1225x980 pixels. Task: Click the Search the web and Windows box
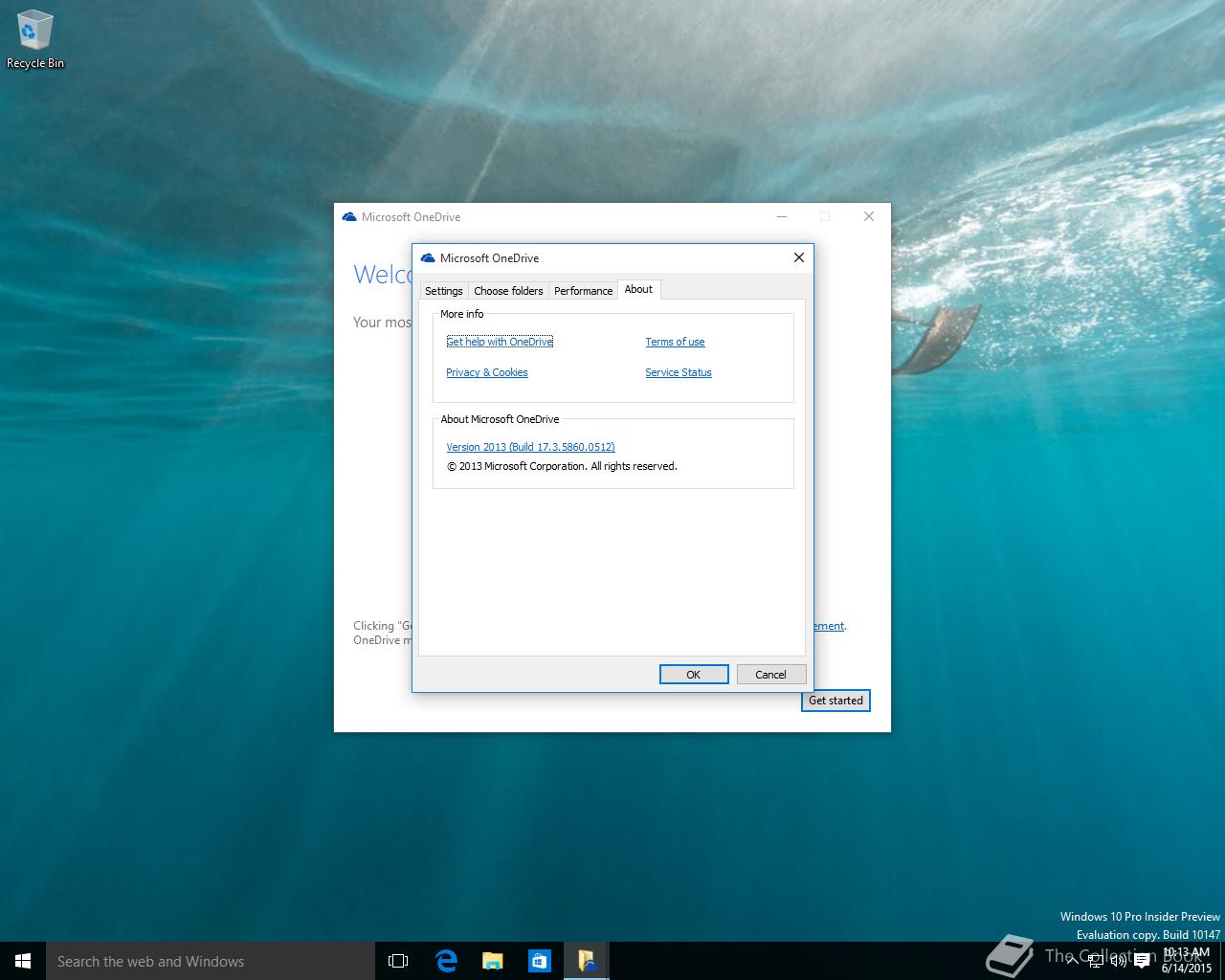tap(211, 961)
